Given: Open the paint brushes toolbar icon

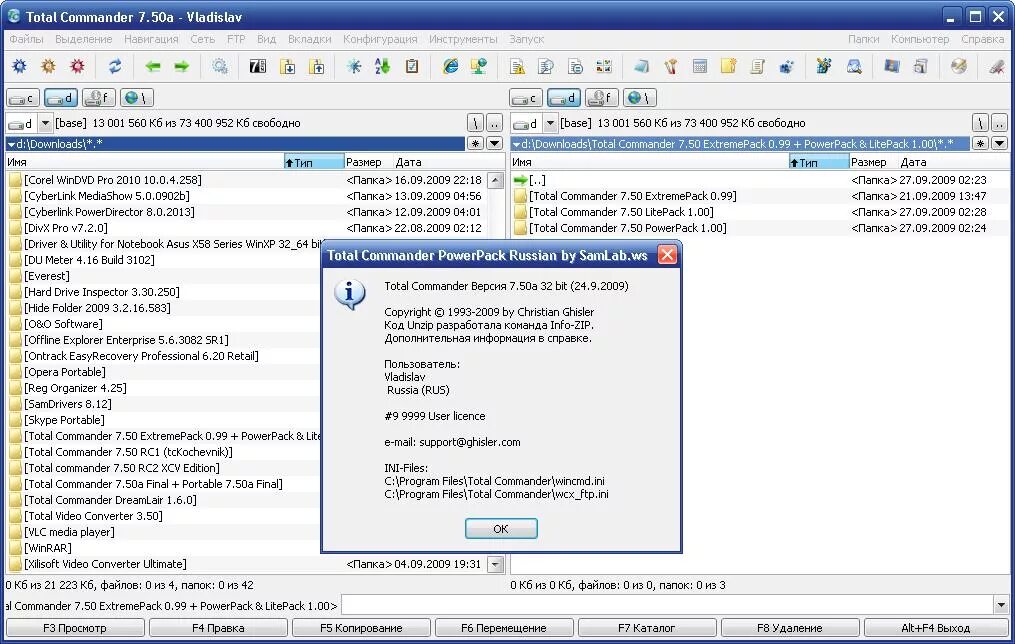Looking at the screenshot, I should 671,66.
